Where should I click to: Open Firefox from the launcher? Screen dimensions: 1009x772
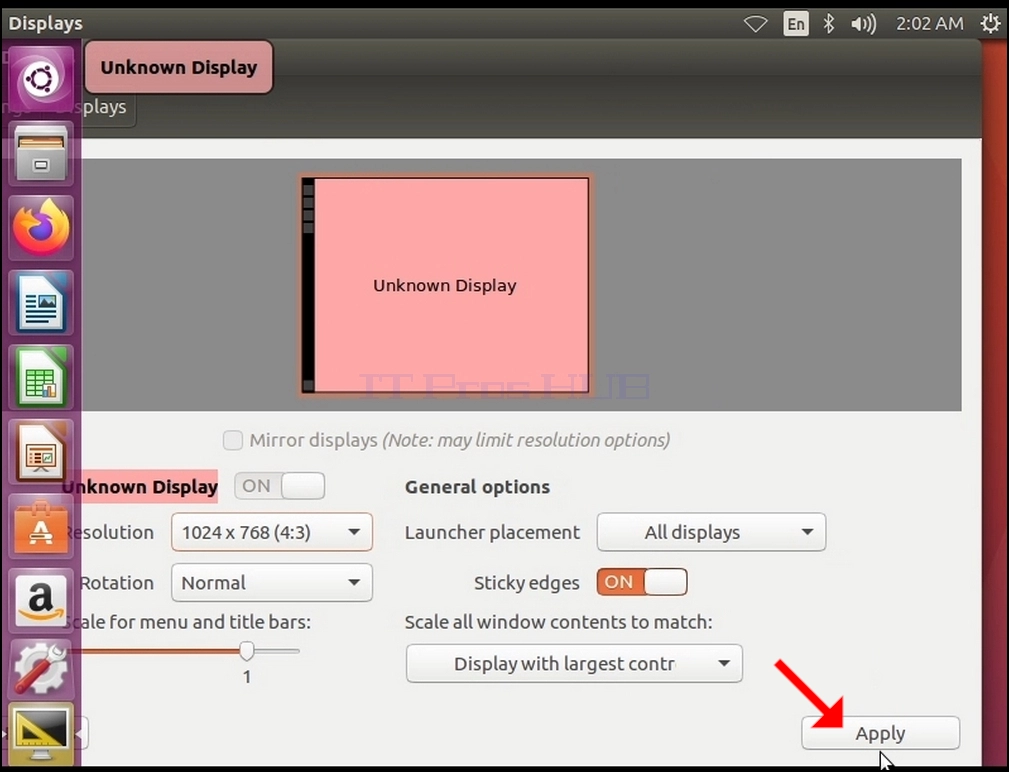(41, 228)
